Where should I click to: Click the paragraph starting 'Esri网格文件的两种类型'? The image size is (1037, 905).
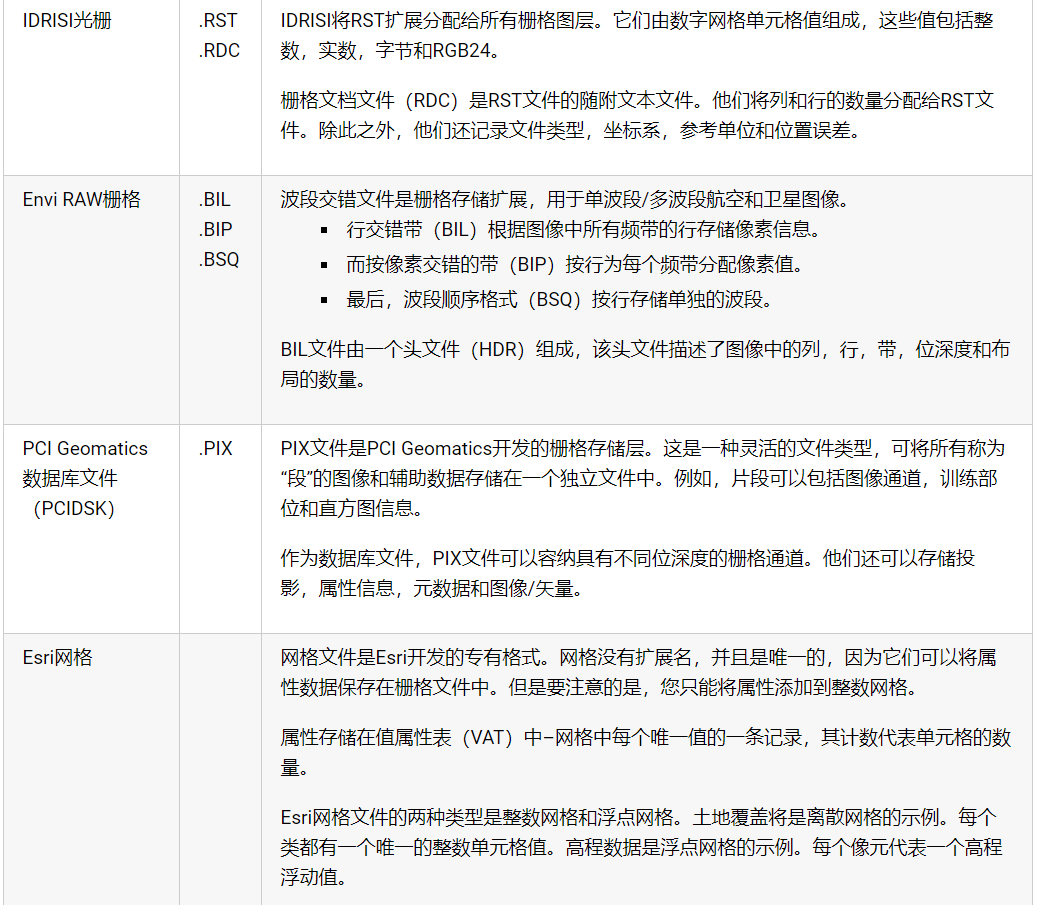[642, 847]
